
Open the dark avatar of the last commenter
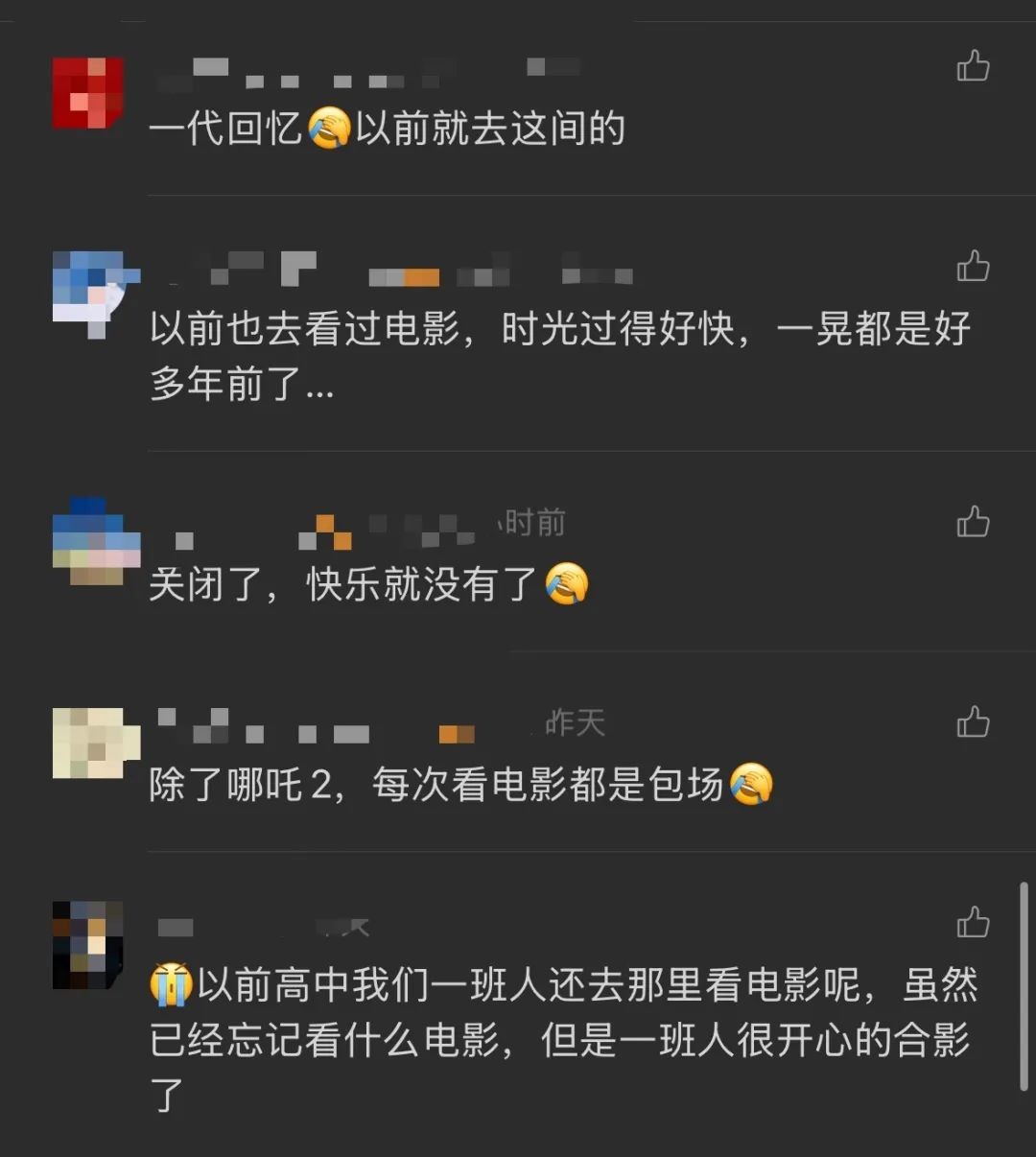(87, 945)
